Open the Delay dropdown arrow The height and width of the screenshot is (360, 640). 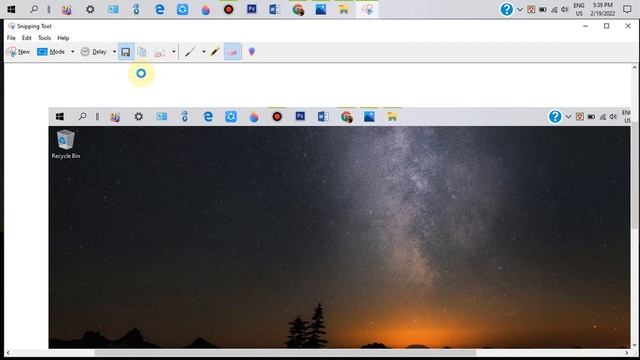click(114, 52)
